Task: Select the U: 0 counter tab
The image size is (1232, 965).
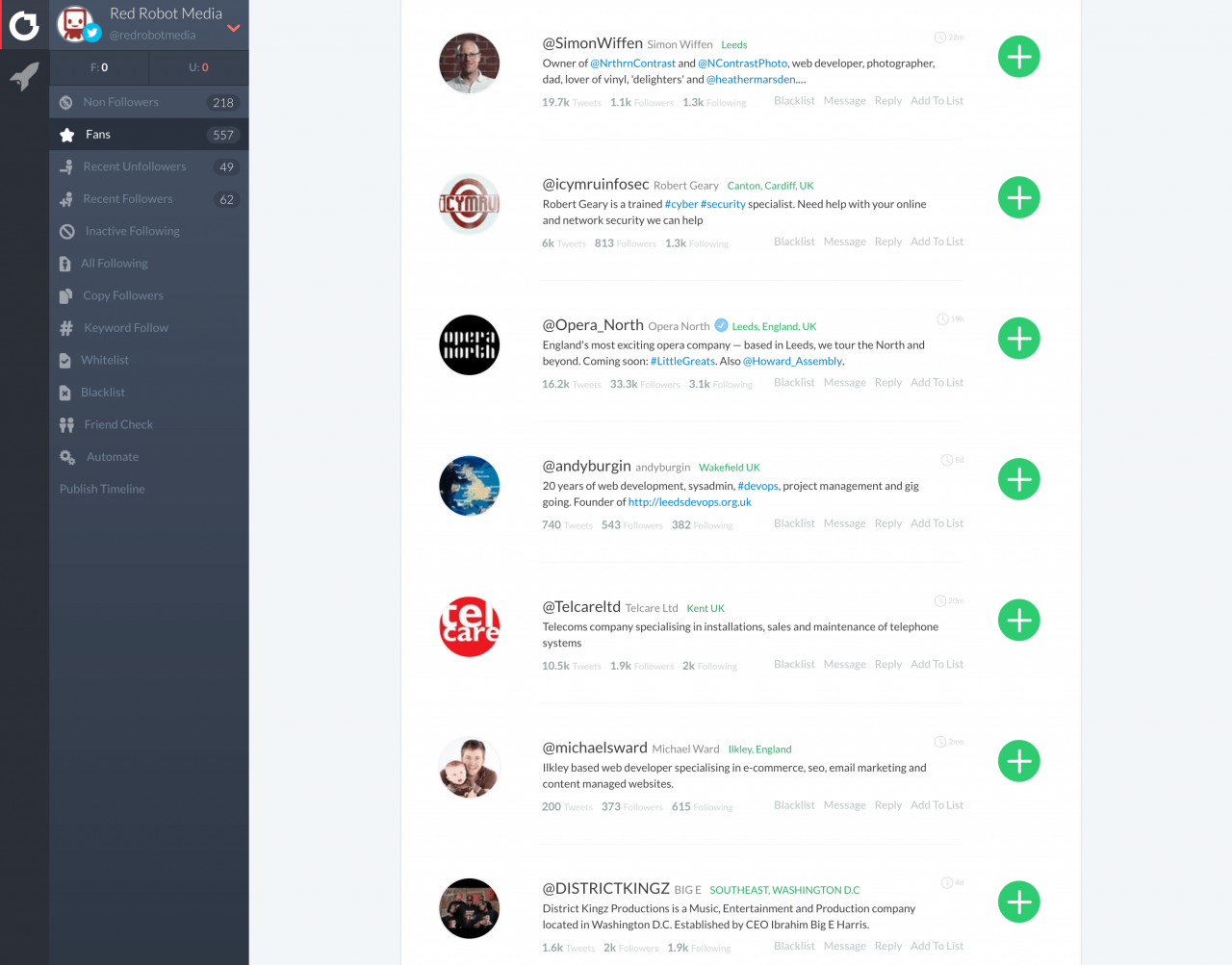Action: 199,67
